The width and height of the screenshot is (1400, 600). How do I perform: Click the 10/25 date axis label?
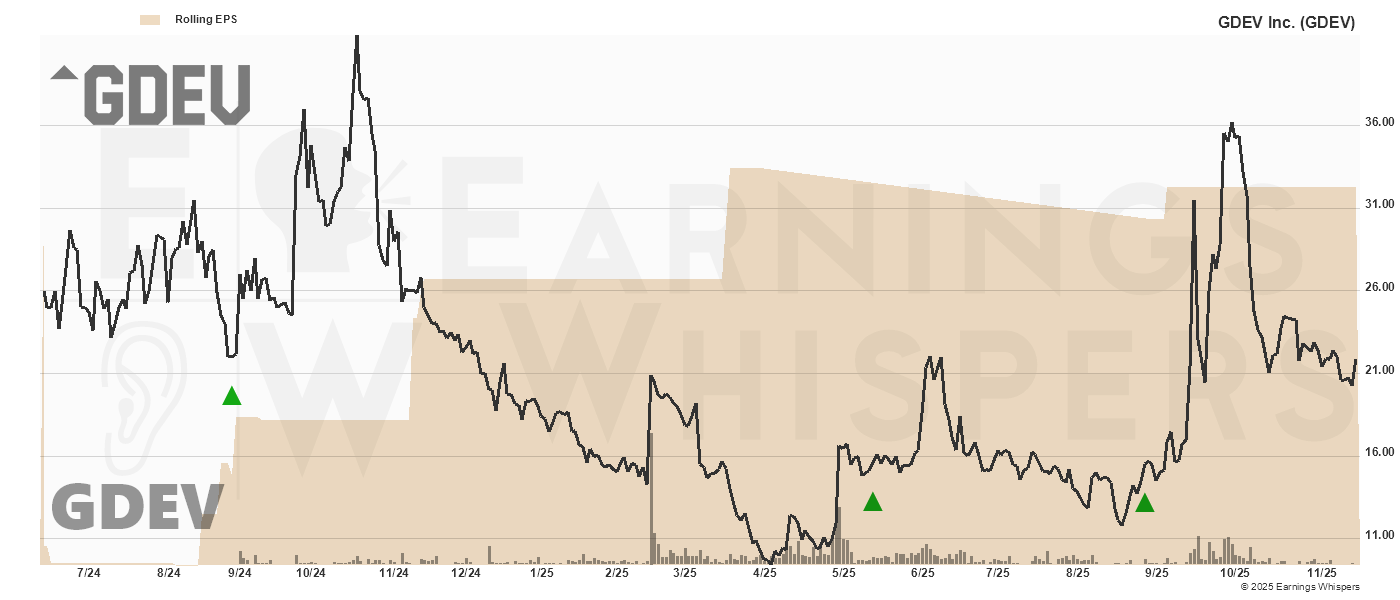coord(1235,573)
